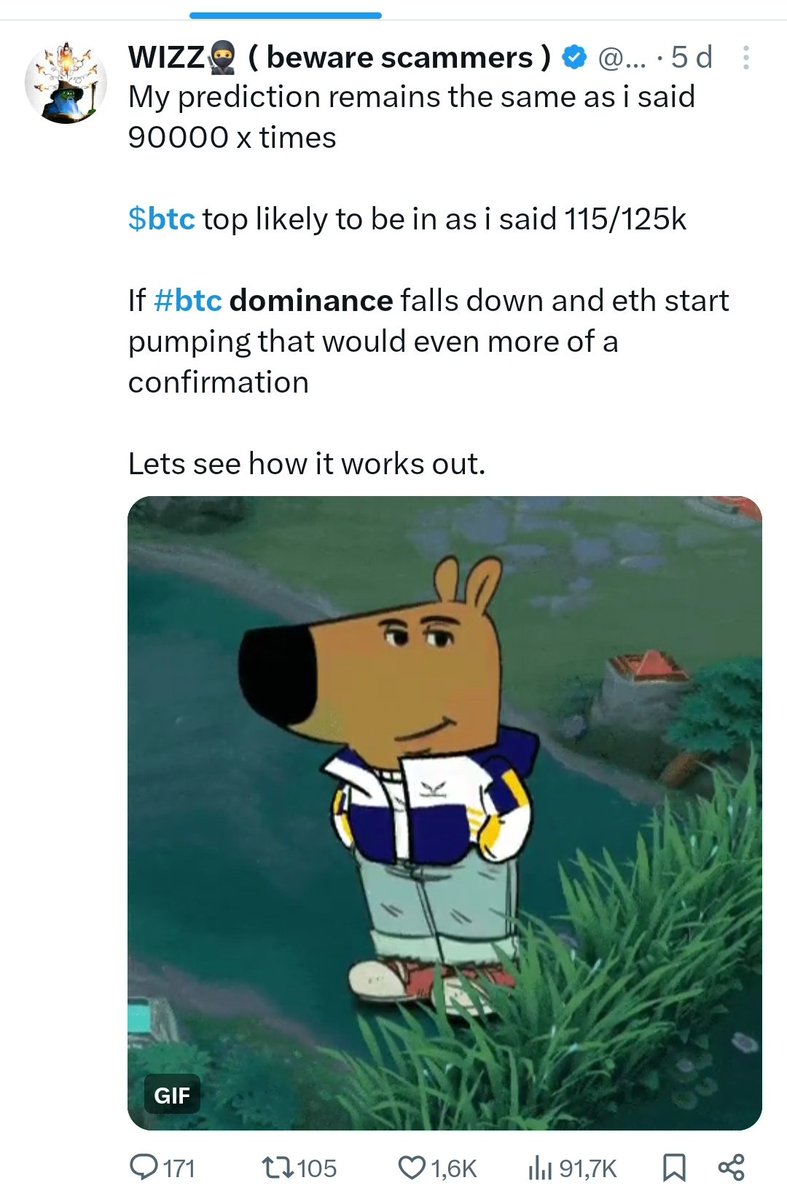Like the tweet with the heart icon
The width and height of the screenshot is (787, 1199).
point(411,1167)
